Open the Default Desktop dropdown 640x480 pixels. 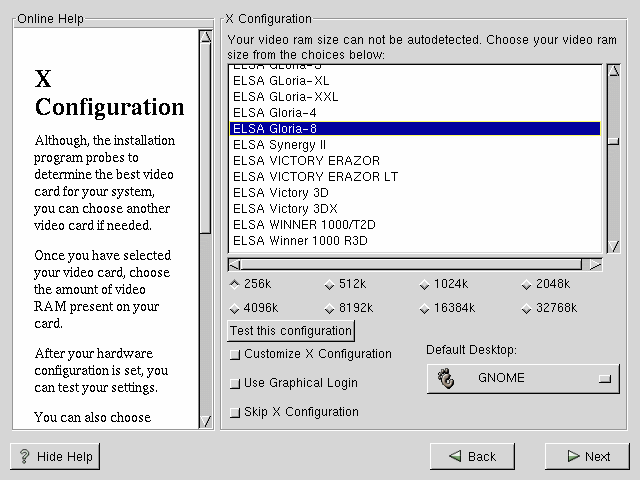[x=523, y=379]
